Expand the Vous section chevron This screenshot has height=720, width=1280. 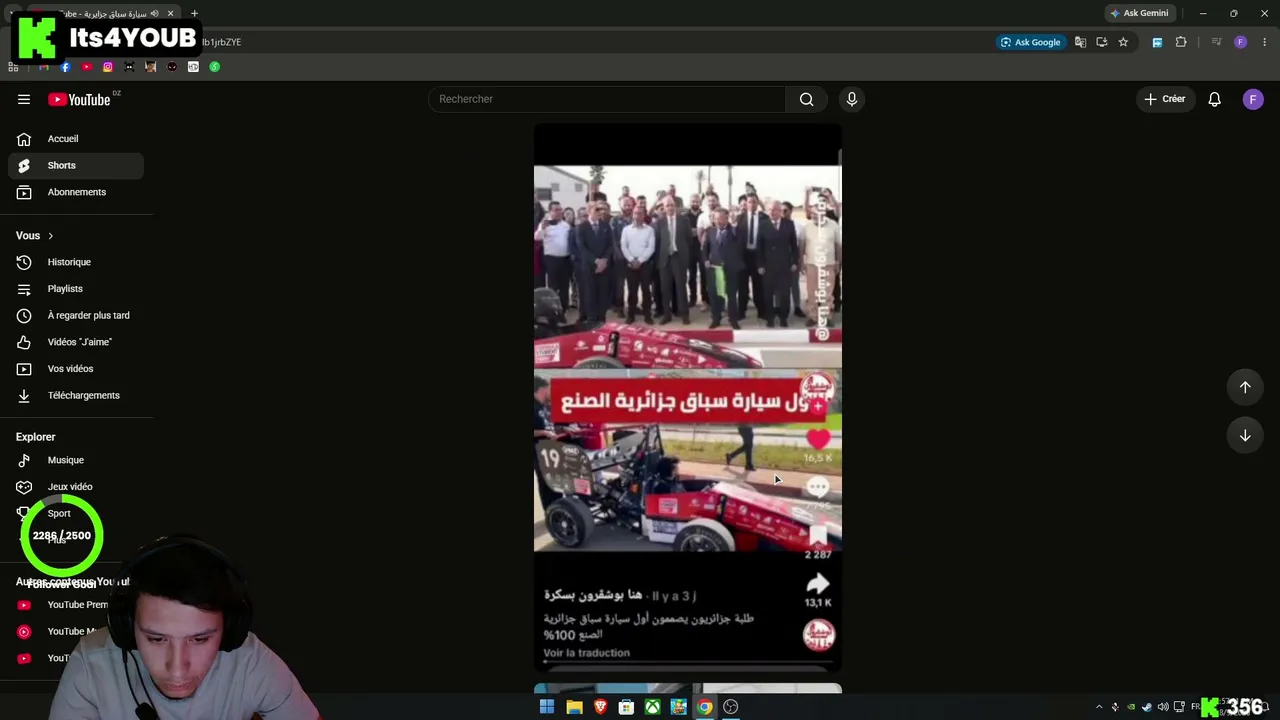click(50, 236)
